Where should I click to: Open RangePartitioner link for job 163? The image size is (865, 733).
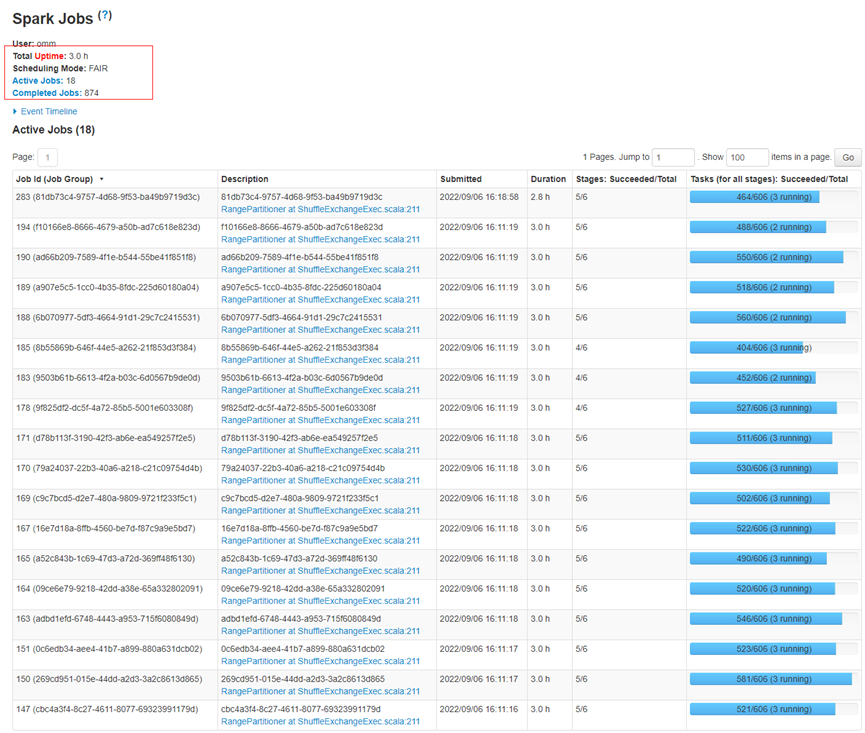point(321,631)
